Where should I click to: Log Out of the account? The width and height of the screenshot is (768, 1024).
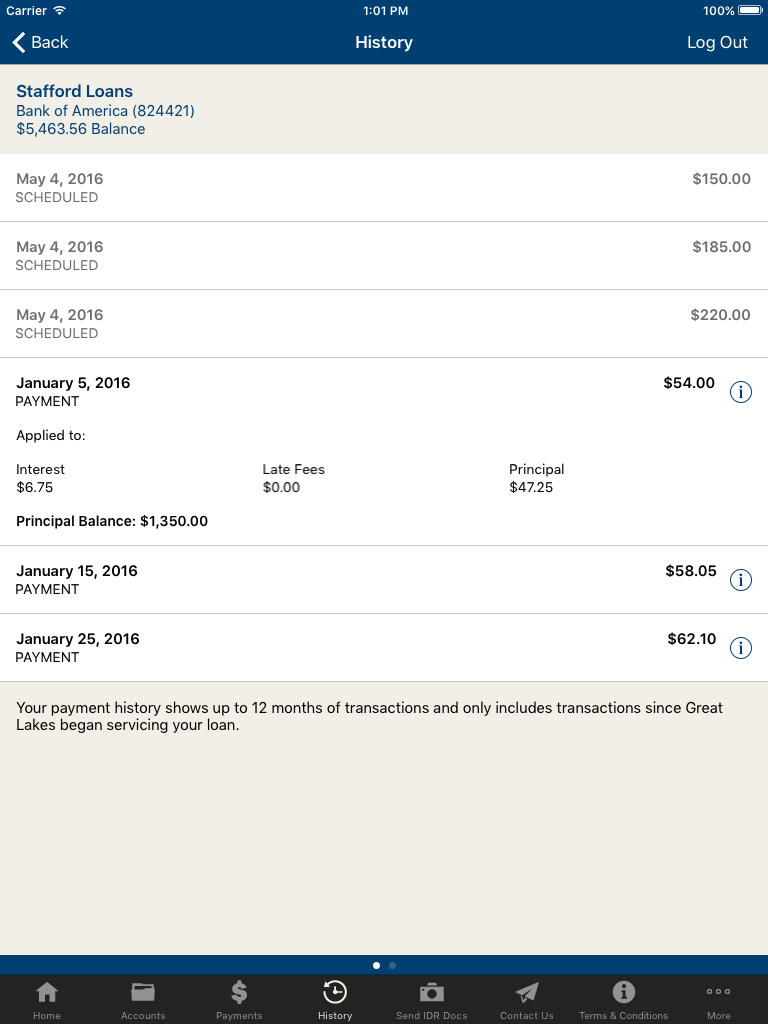coord(717,42)
